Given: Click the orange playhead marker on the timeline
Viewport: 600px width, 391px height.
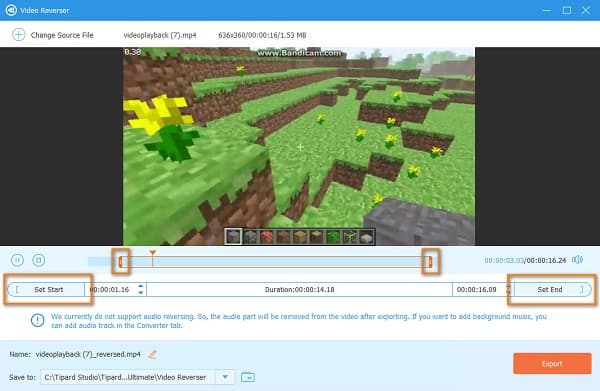Looking at the screenshot, I should (x=153, y=253).
